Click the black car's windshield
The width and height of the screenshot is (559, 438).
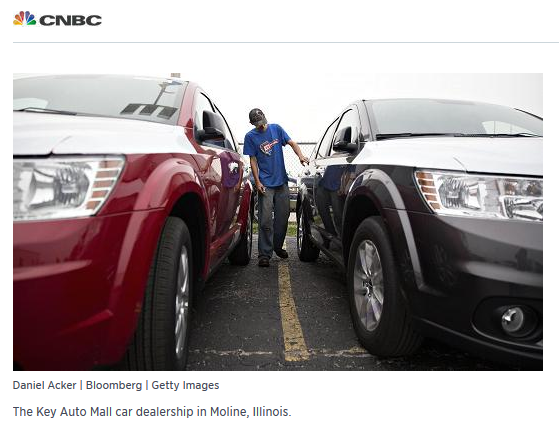coord(453,118)
